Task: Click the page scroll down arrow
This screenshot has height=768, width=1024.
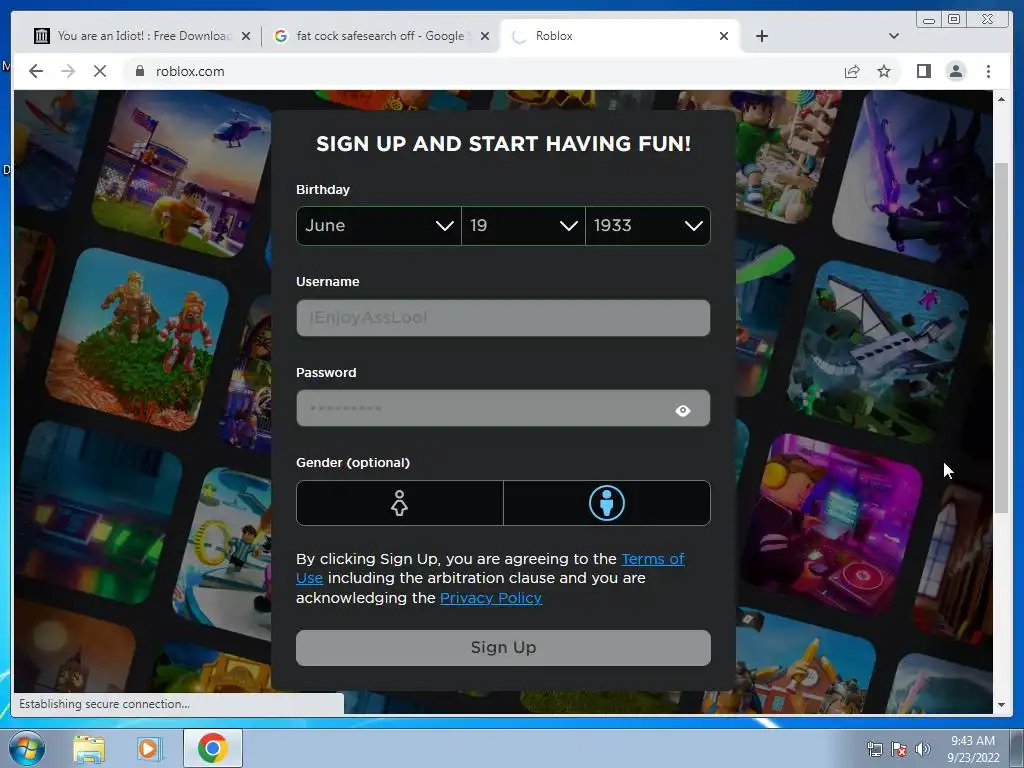Action: click(1001, 705)
